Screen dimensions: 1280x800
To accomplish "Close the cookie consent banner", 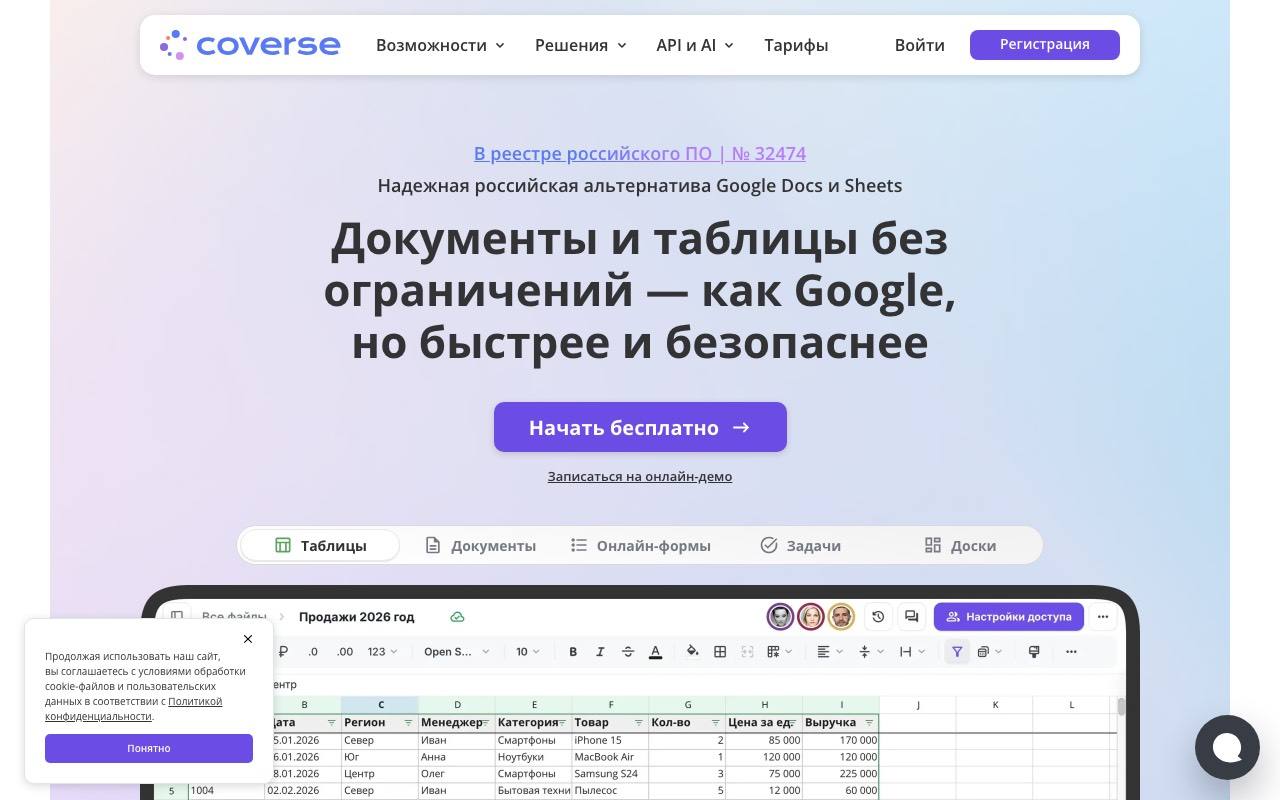I will tap(248, 639).
